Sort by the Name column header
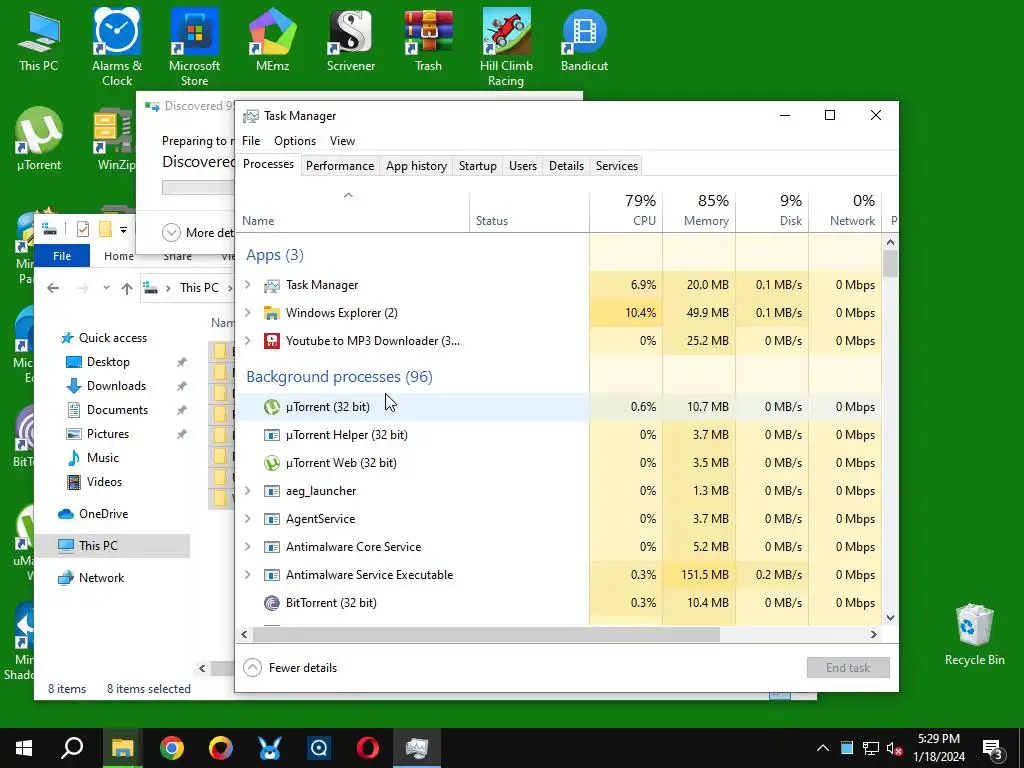The image size is (1024, 768). click(353, 210)
